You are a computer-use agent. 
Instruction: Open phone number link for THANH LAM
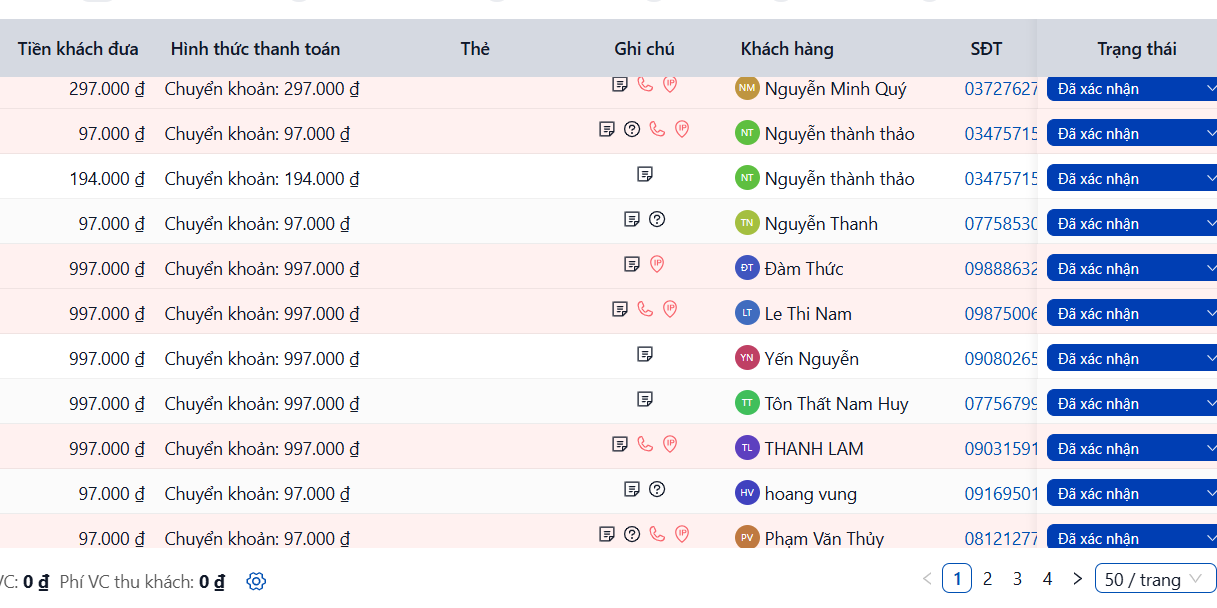point(1001,449)
